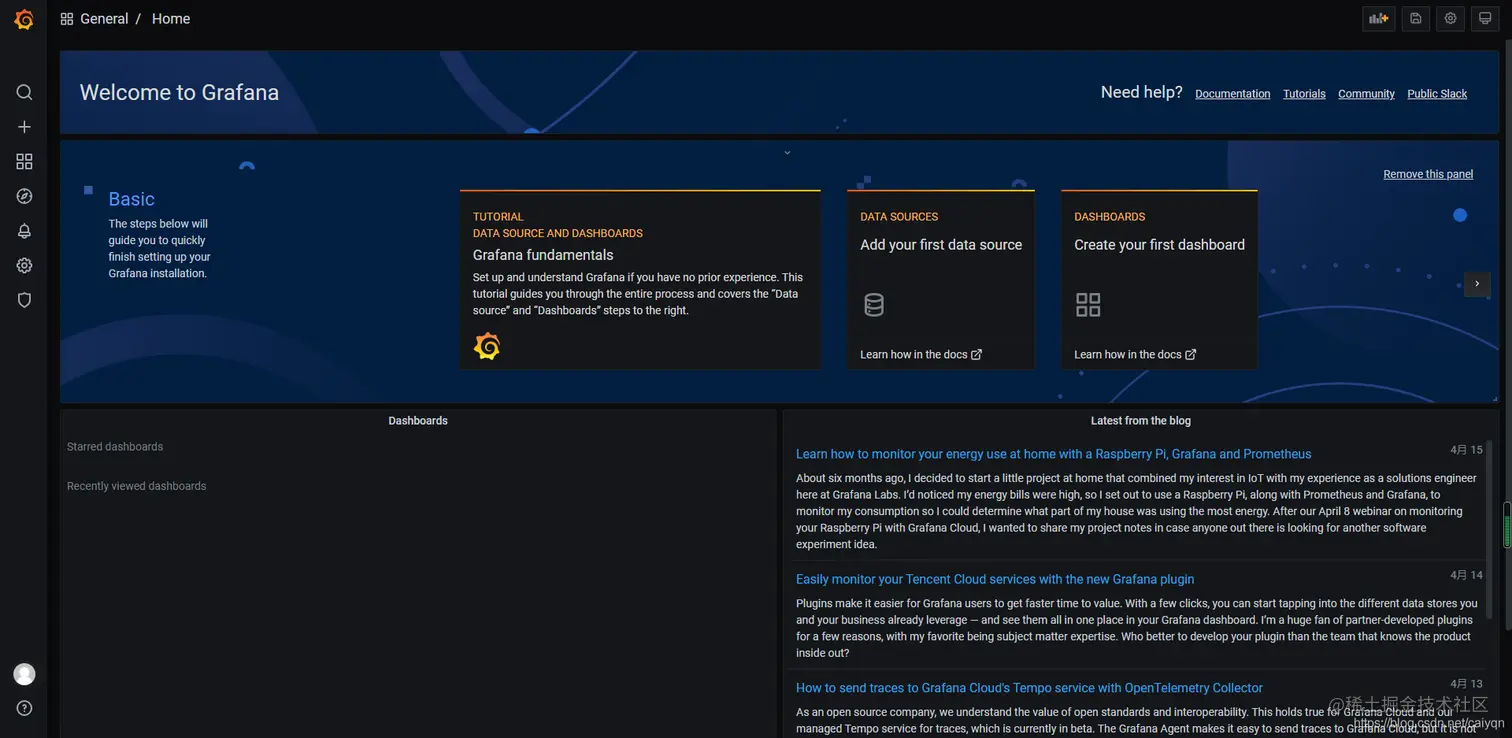This screenshot has width=1512, height=738.
Task: Click the database icon in the Data Sources card
Action: [x=874, y=305]
